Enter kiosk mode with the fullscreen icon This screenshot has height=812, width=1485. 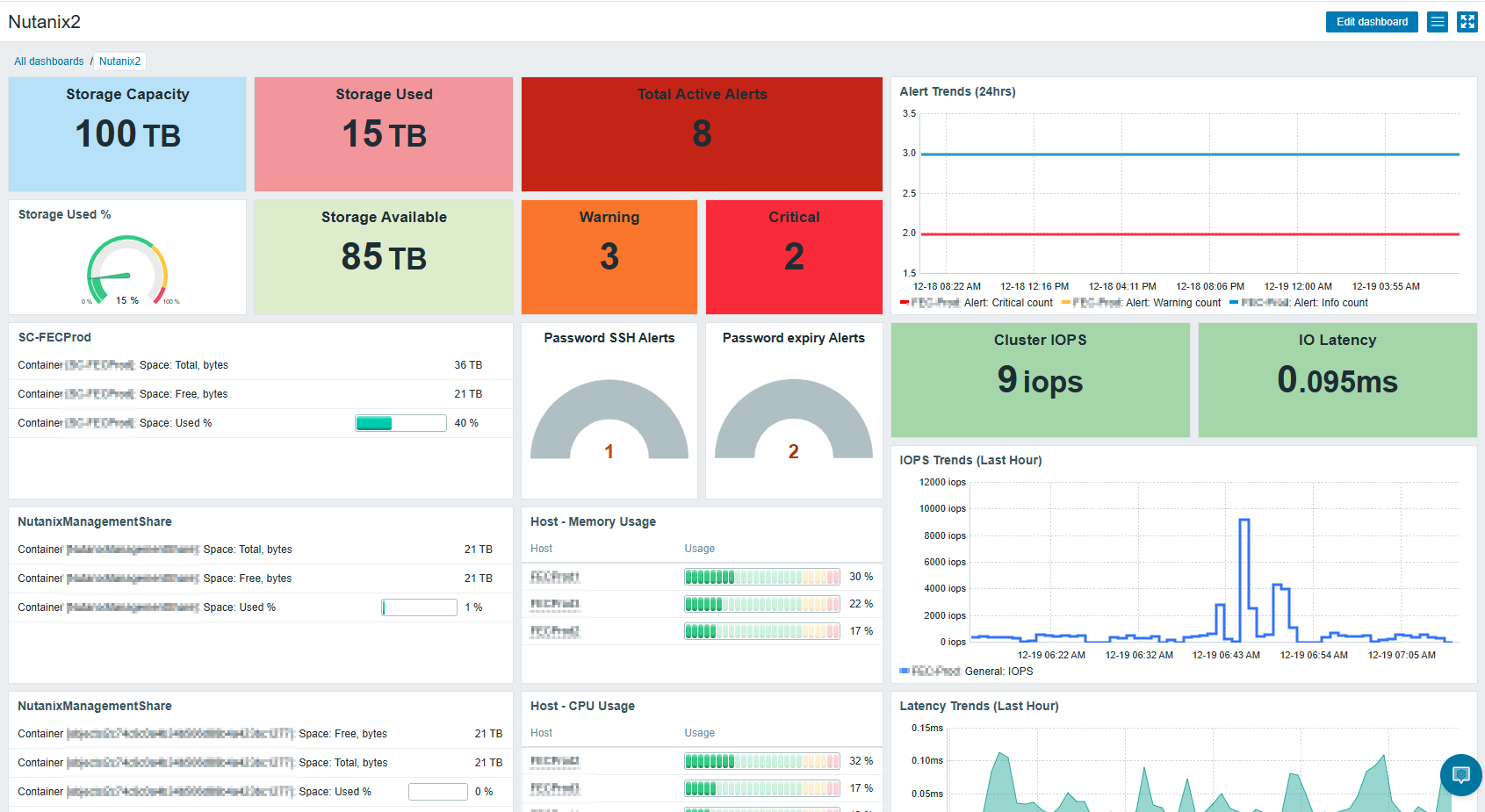point(1467,22)
